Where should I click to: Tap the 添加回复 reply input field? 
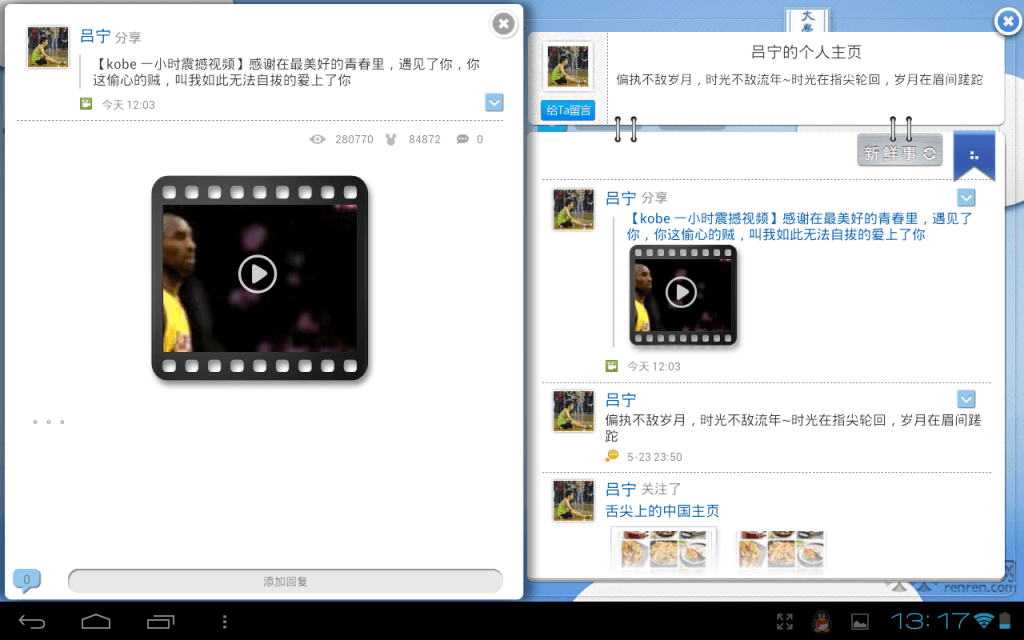pos(285,581)
